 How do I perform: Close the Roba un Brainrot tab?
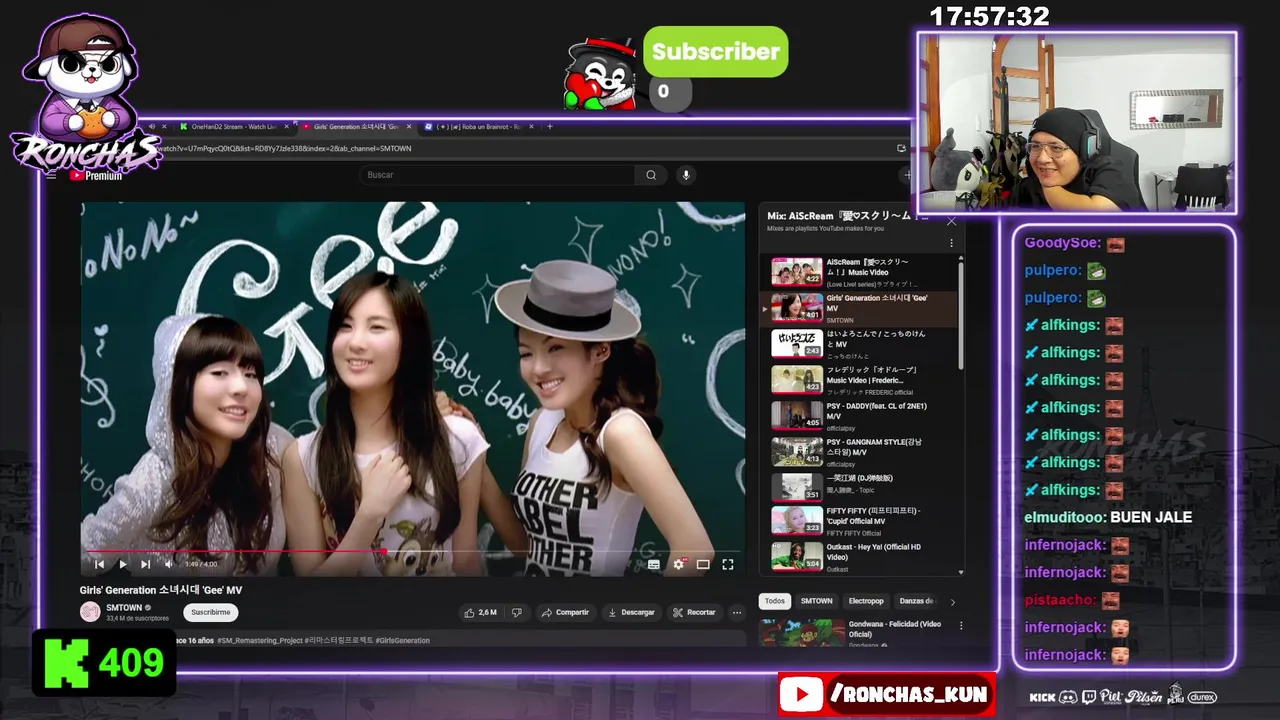pos(532,127)
